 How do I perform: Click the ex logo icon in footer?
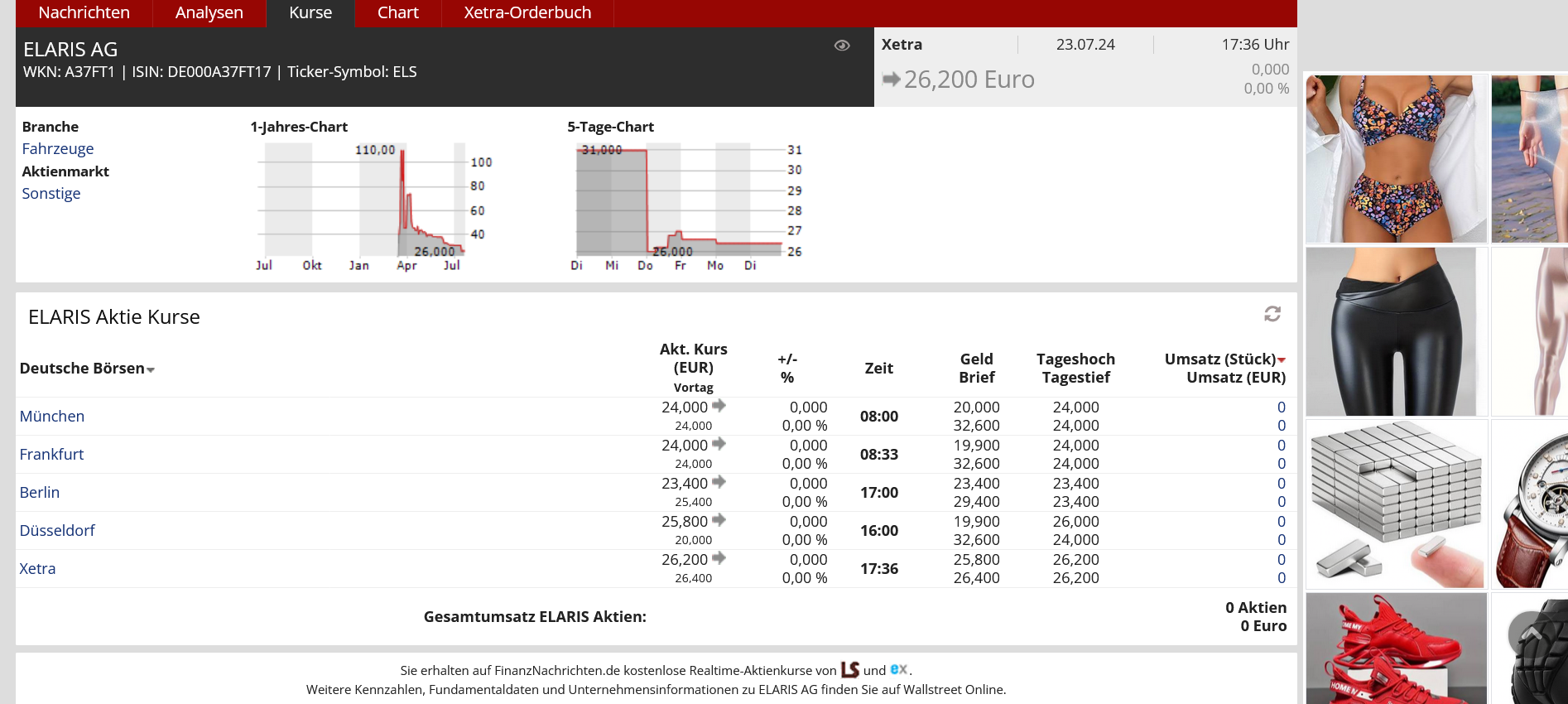point(898,669)
